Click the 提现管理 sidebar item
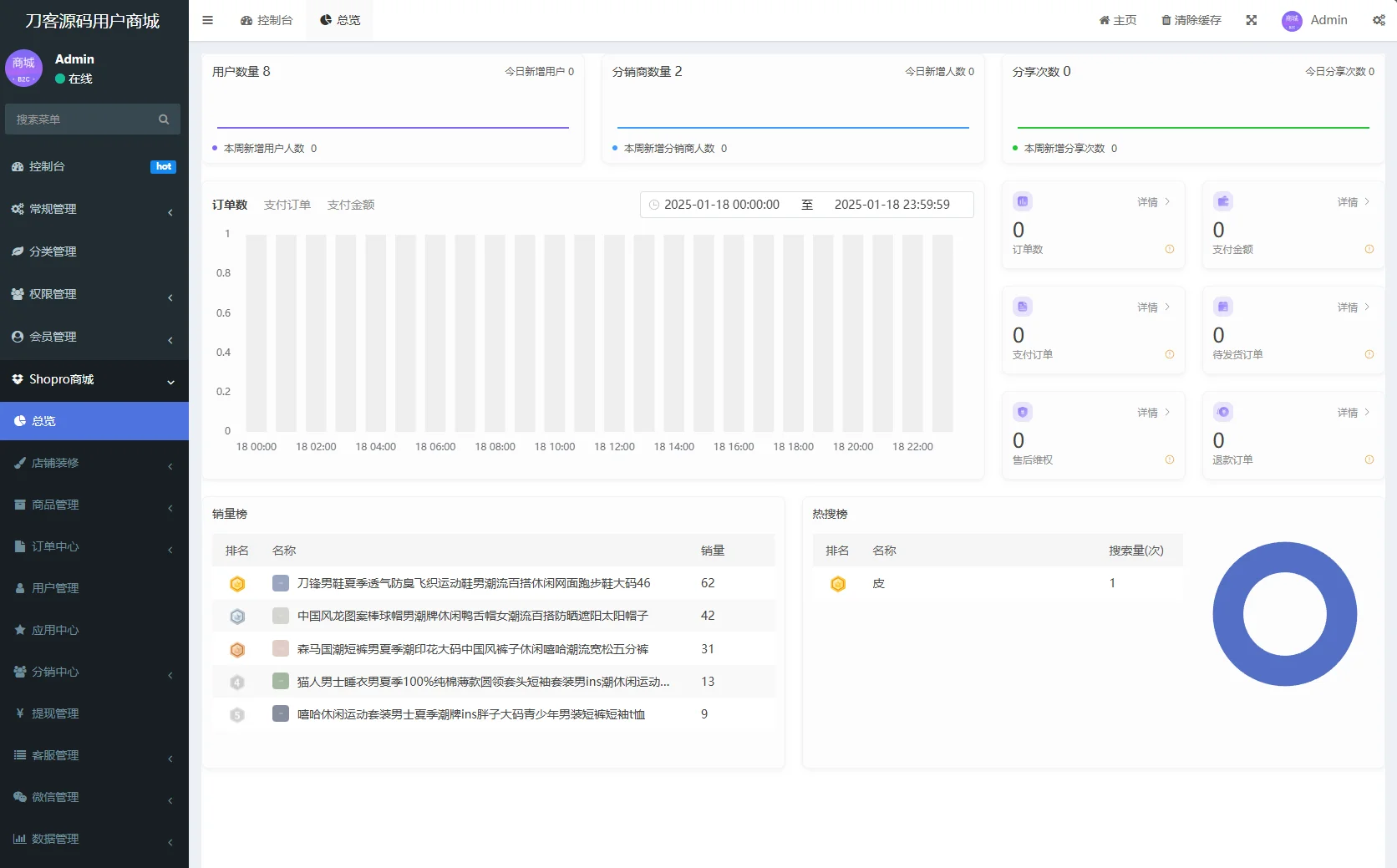Screen dimensions: 1397x868 tap(55, 713)
